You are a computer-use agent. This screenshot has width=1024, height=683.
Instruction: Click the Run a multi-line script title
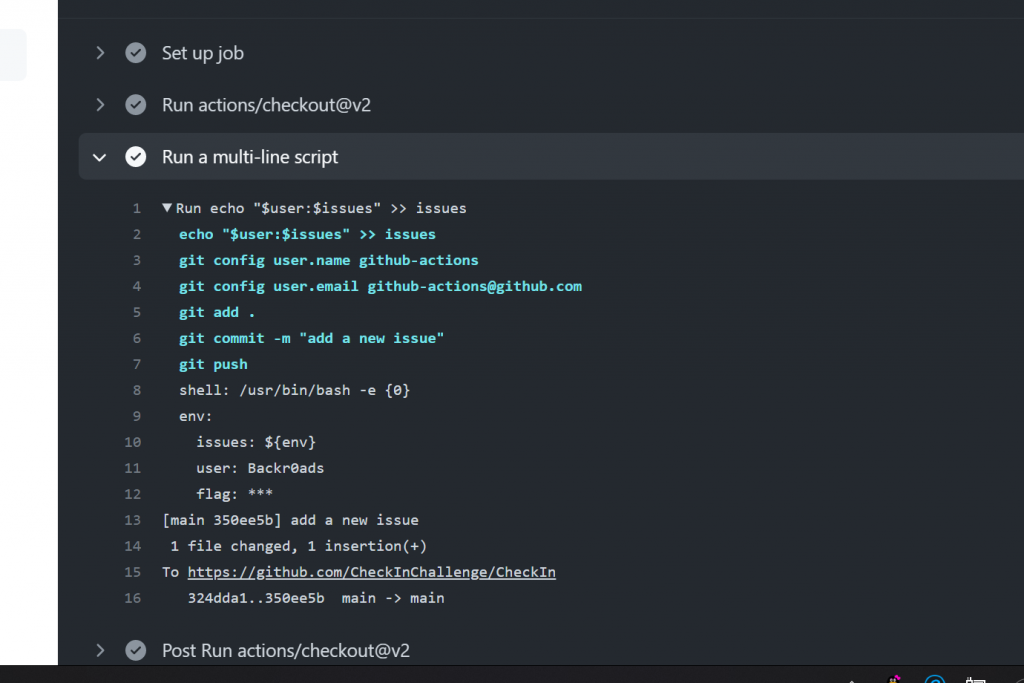250,157
